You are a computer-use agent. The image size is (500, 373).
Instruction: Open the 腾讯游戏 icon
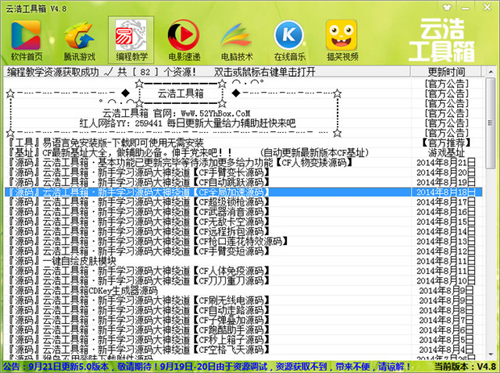[79, 40]
